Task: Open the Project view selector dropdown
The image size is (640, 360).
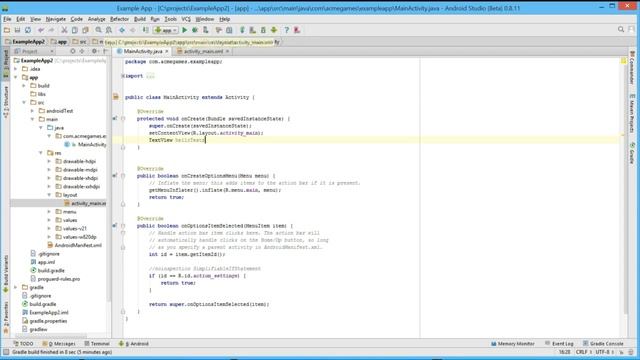Action: tap(33, 51)
